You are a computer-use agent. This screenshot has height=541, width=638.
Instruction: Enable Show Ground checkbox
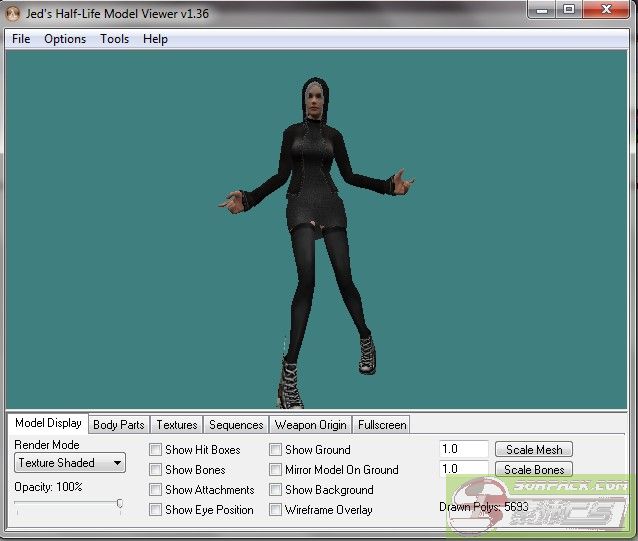pos(275,450)
